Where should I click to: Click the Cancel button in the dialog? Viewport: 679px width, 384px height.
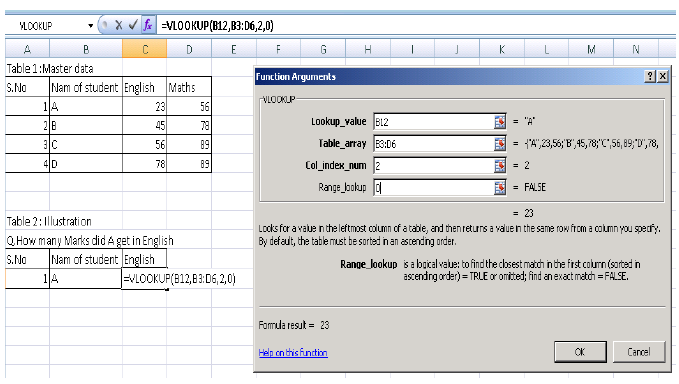click(x=639, y=352)
